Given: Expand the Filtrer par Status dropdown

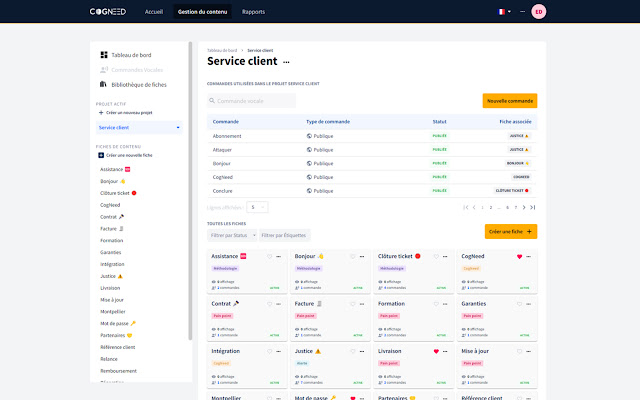Looking at the screenshot, I should tap(231, 235).
